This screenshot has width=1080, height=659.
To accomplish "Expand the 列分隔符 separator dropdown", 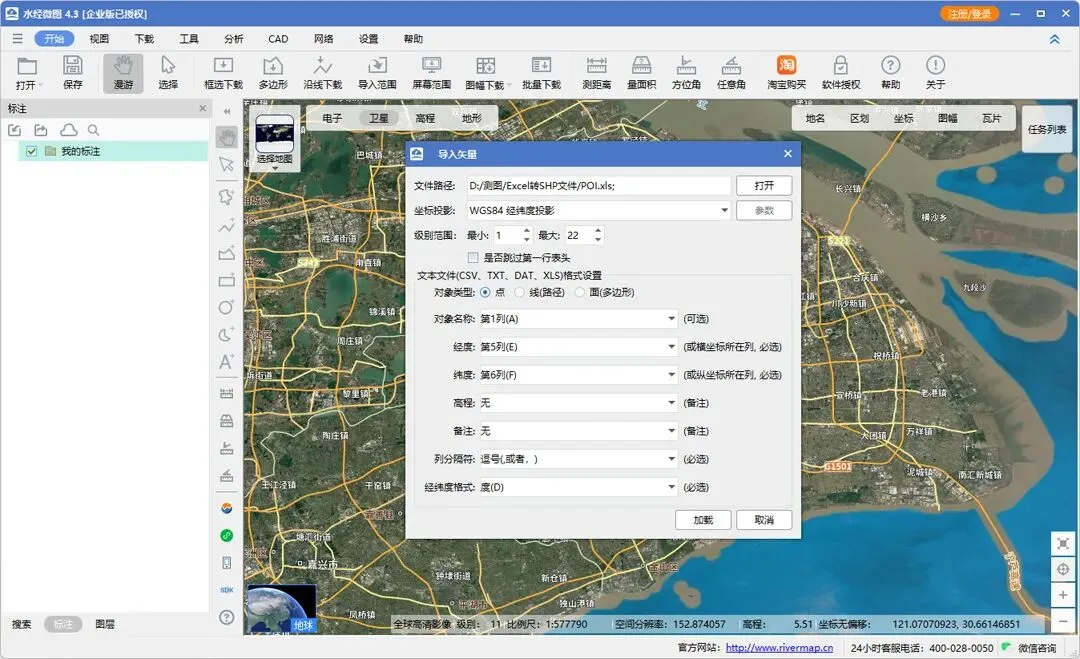I will 578,459.
